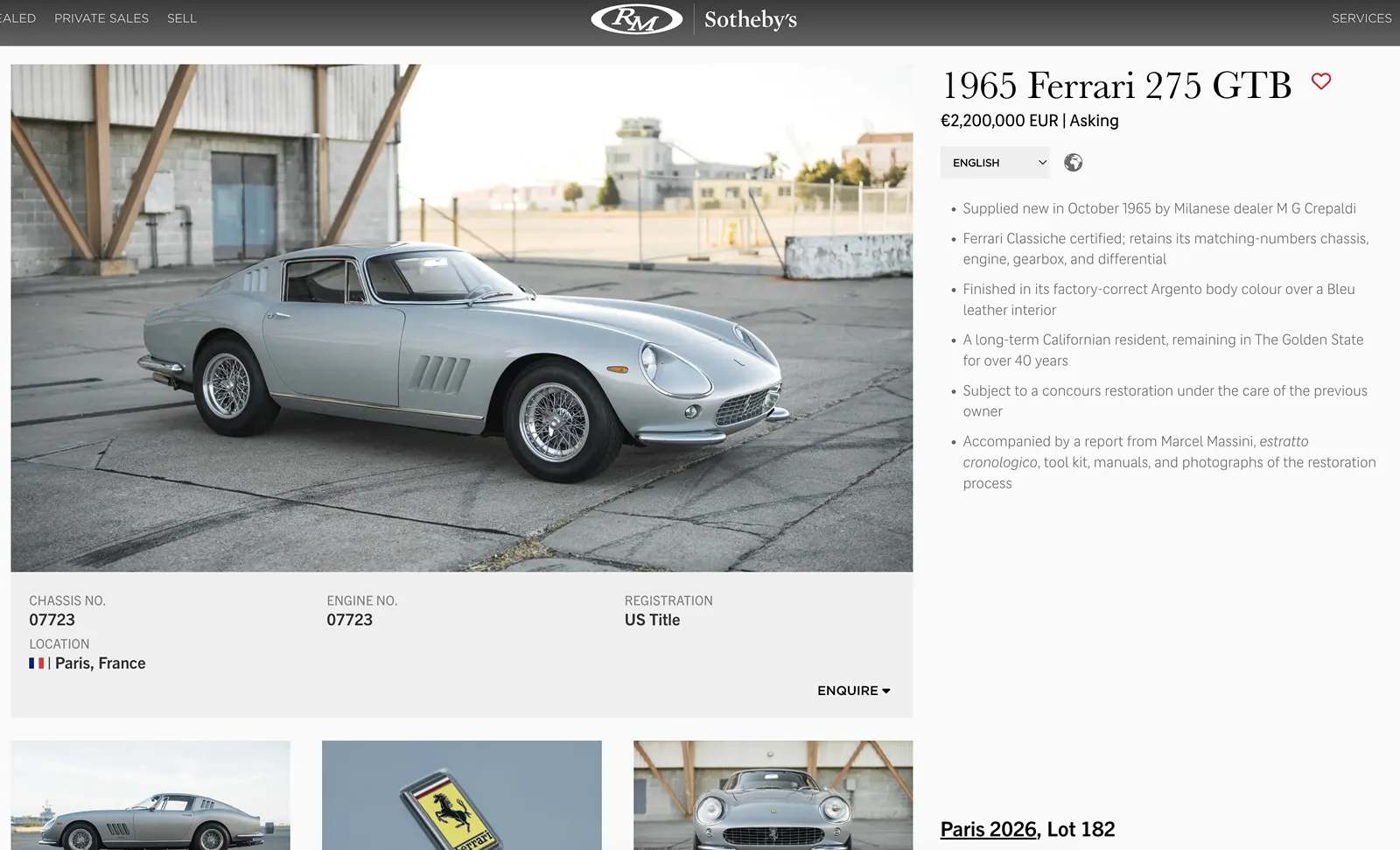Open the main silver Ferrari photo

tap(461, 318)
